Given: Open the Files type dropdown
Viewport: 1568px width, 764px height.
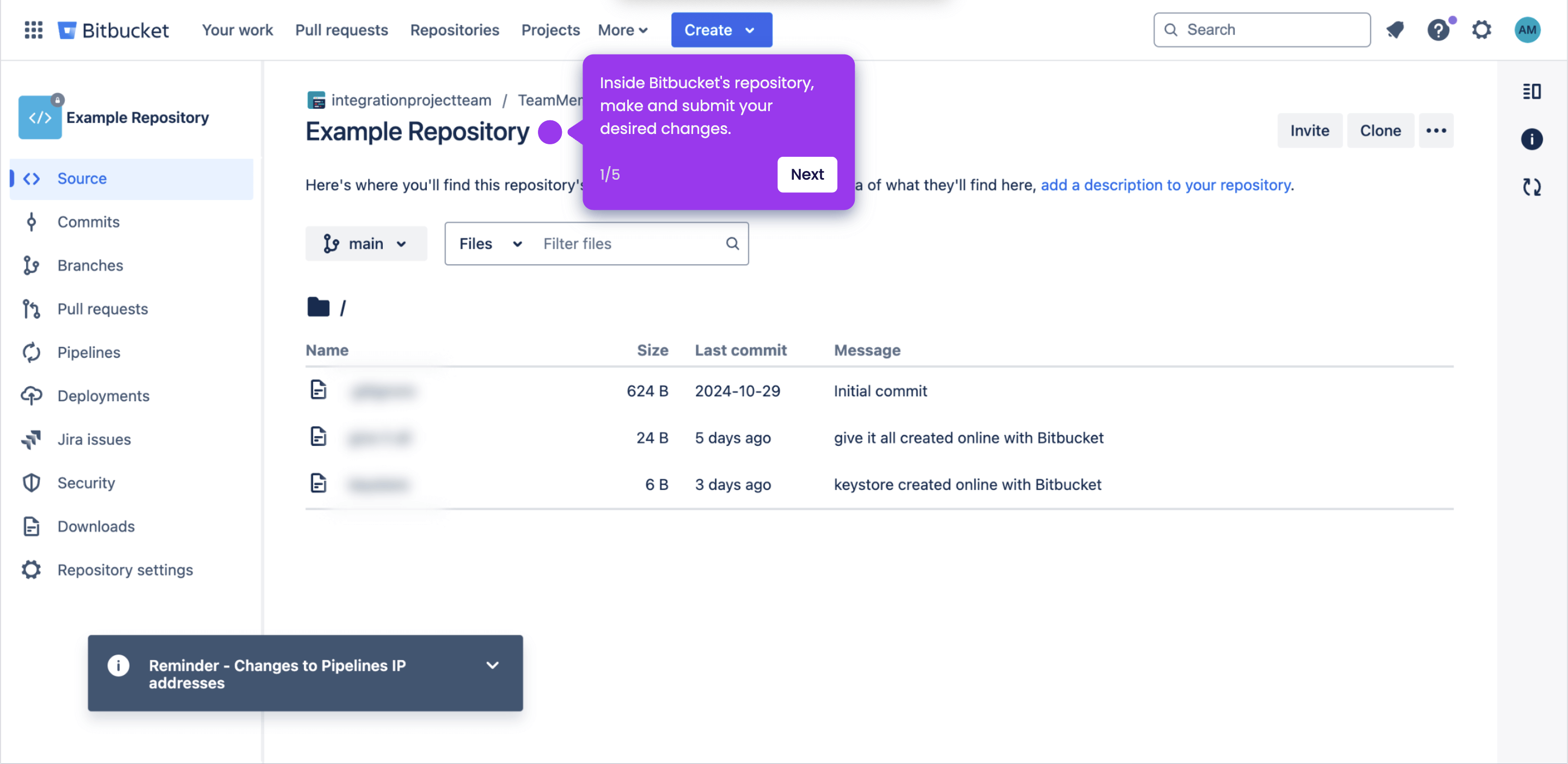Looking at the screenshot, I should [x=491, y=243].
